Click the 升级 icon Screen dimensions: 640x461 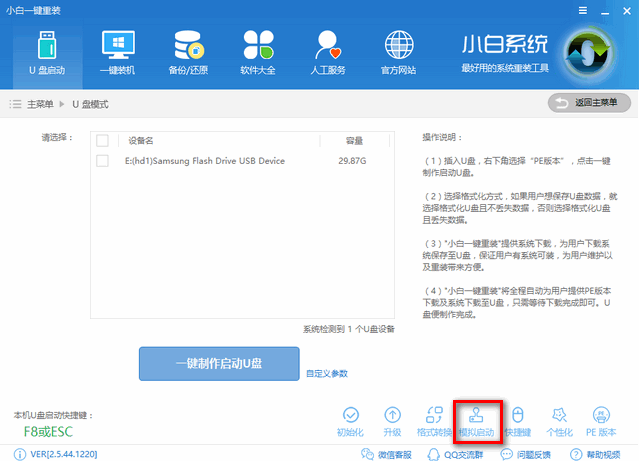tap(392, 422)
